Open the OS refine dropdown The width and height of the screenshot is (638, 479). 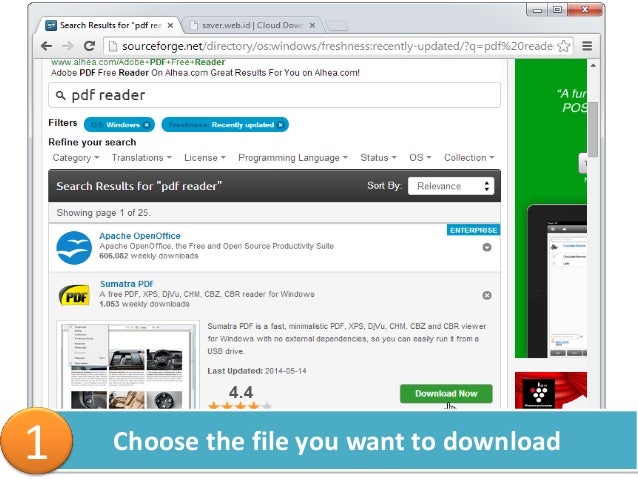(420, 158)
